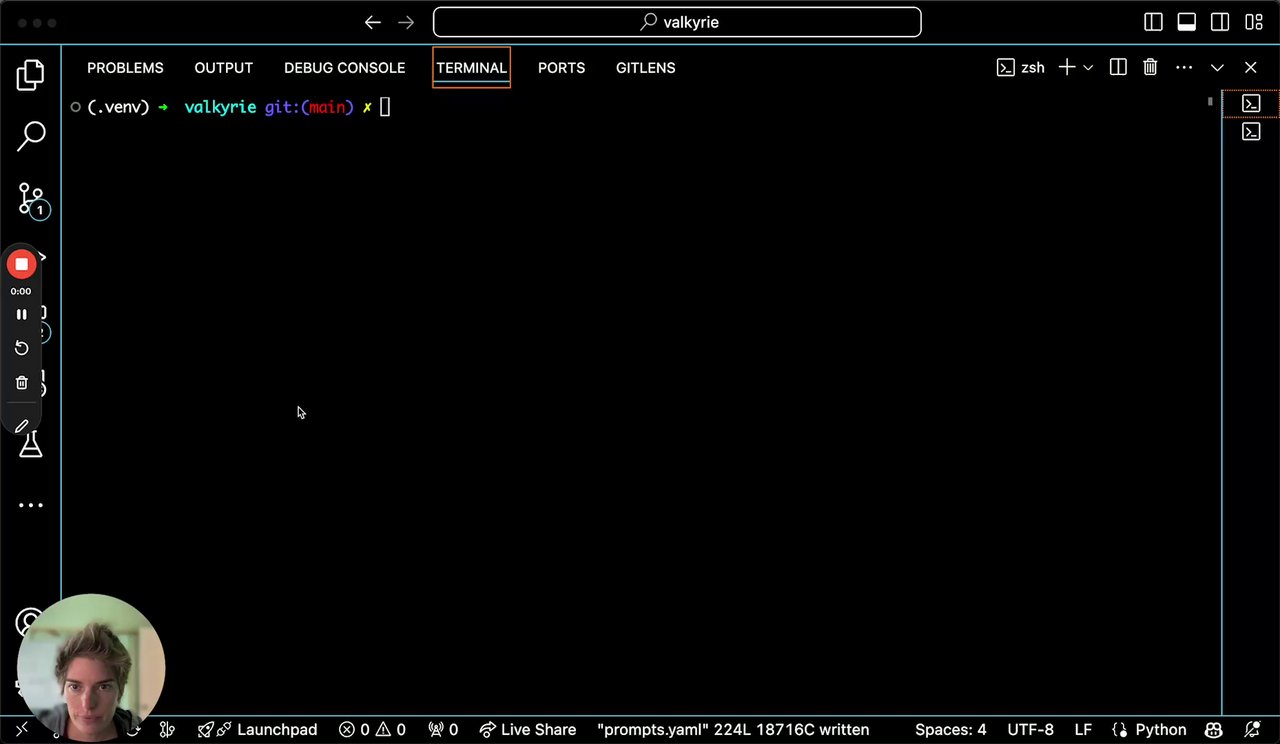Change file encoding UTF-8
This screenshot has width=1280, height=744.
1030,730
